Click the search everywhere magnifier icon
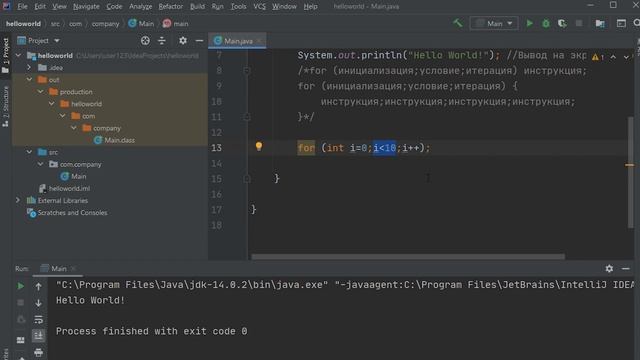Screen dimensions: 640x360 [x=636, y=23]
